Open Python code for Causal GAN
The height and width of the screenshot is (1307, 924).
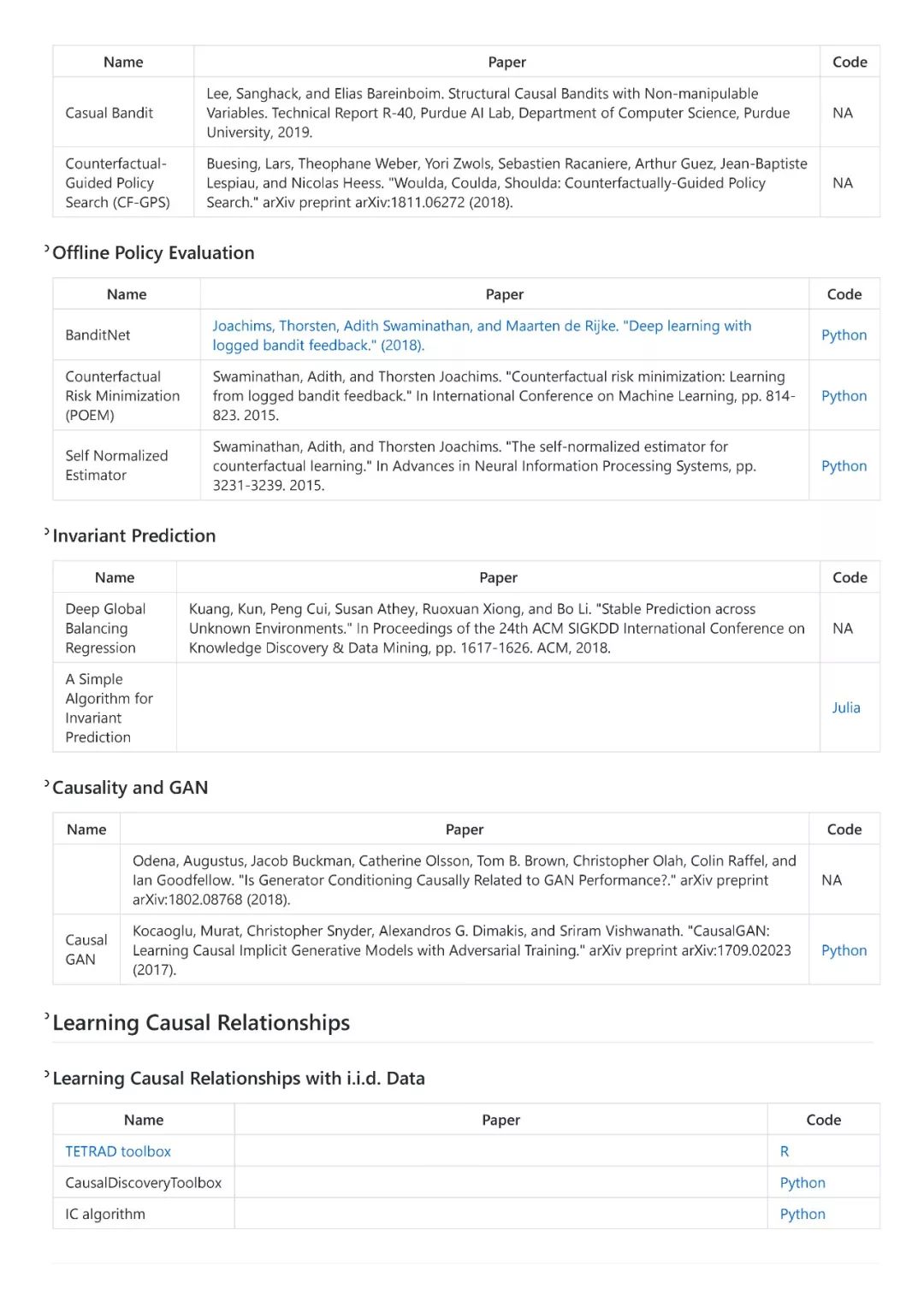coord(844,950)
